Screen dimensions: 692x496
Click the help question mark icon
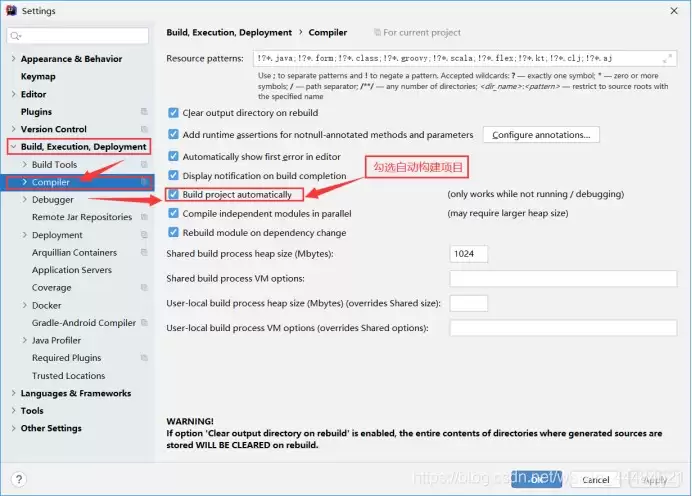pyautogui.click(x=19, y=479)
